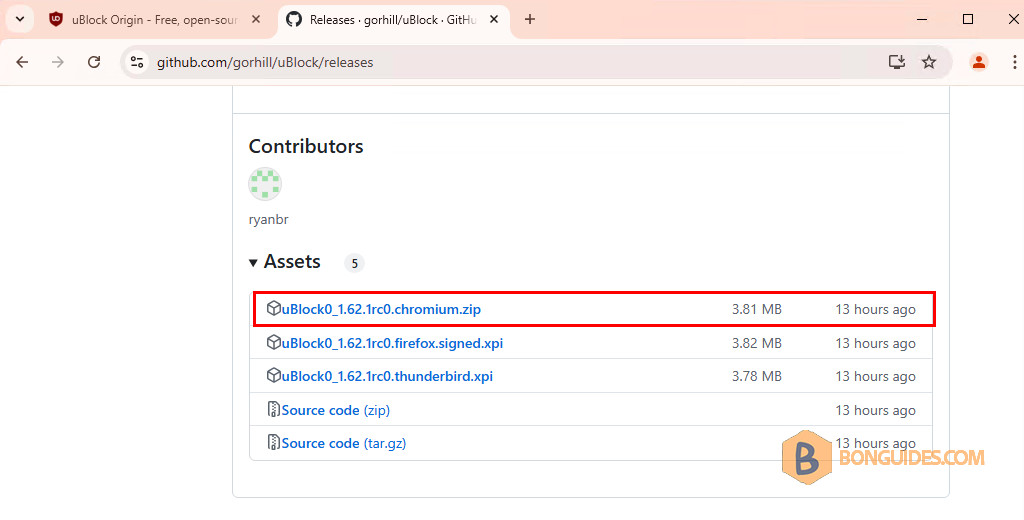Close the uBlock Origin tab
1024x520 pixels.
[x=256, y=20]
